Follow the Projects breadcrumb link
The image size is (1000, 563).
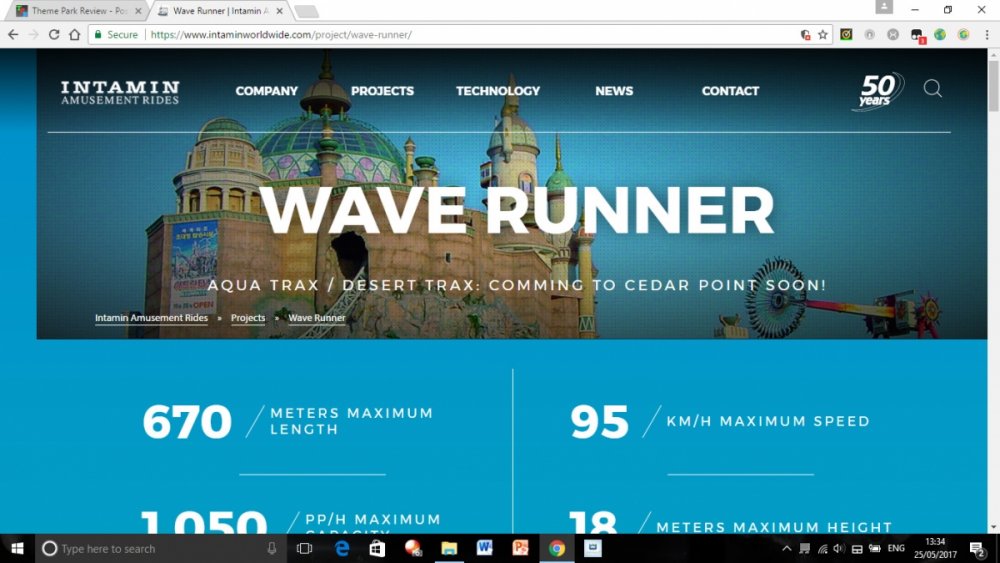coord(247,318)
